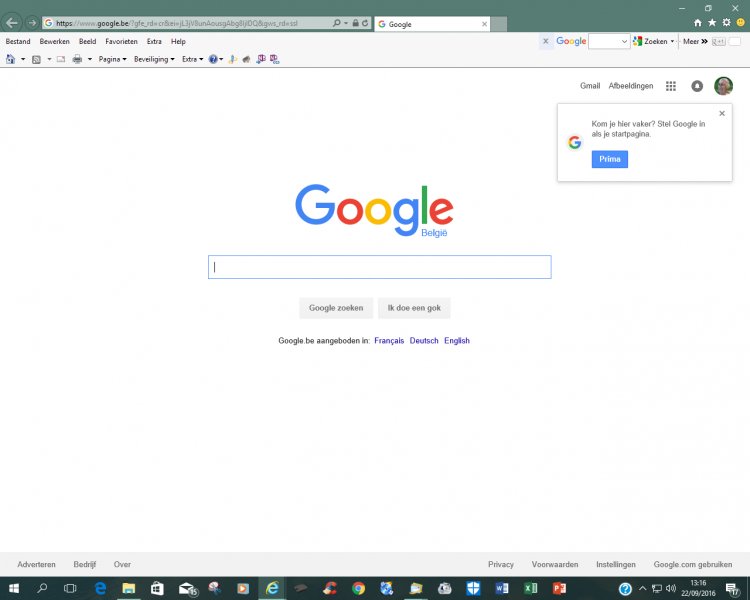Open the Bestand menu
Image resolution: width=750 pixels, height=600 pixels.
tap(18, 42)
